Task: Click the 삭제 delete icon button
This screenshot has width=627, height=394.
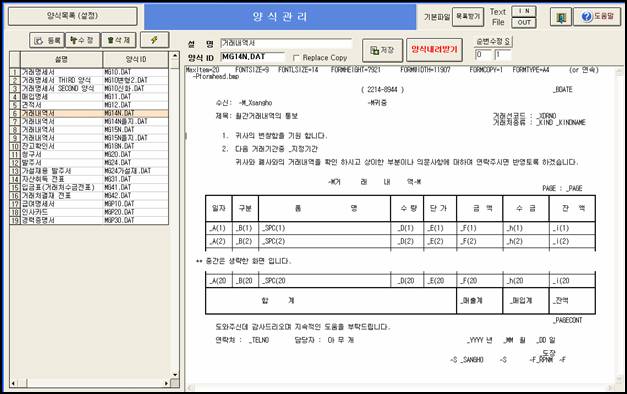Action: click(119, 40)
